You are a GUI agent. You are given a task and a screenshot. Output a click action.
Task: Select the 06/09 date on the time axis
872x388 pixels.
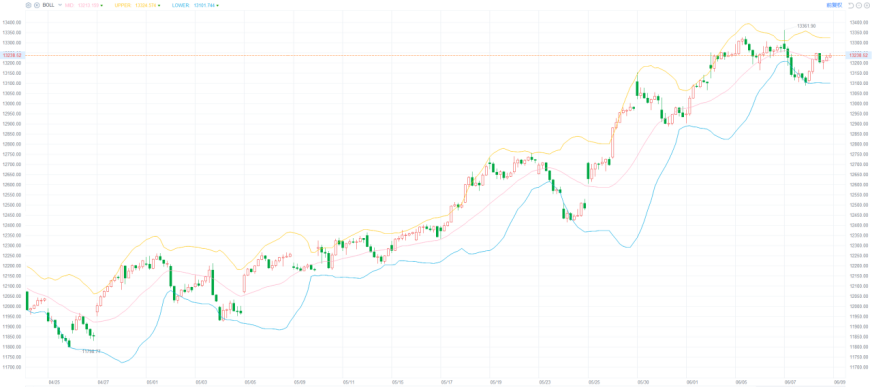point(839,382)
